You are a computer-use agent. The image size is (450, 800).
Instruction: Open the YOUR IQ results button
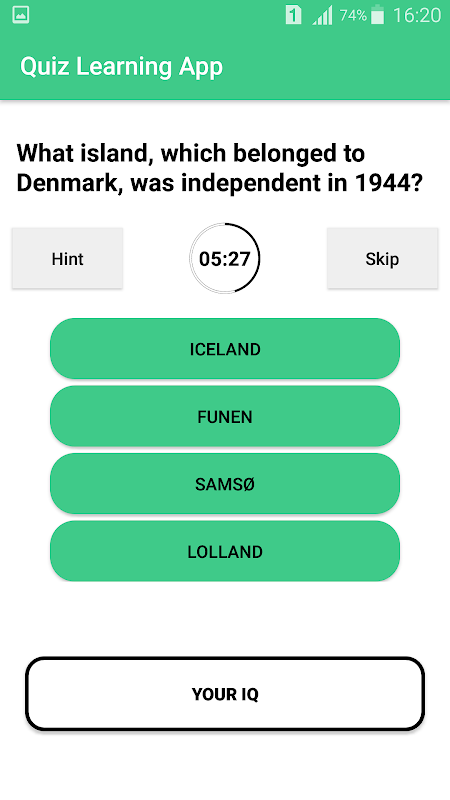(225, 694)
